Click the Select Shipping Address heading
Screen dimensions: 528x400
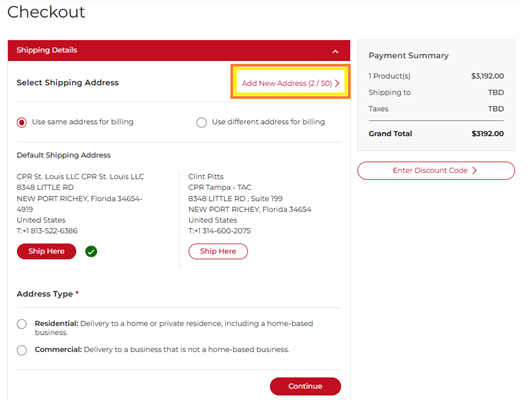pyautogui.click(x=67, y=82)
